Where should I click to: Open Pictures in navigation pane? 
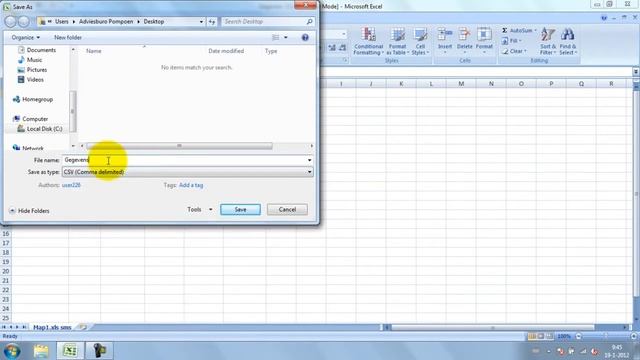[x=32, y=70]
